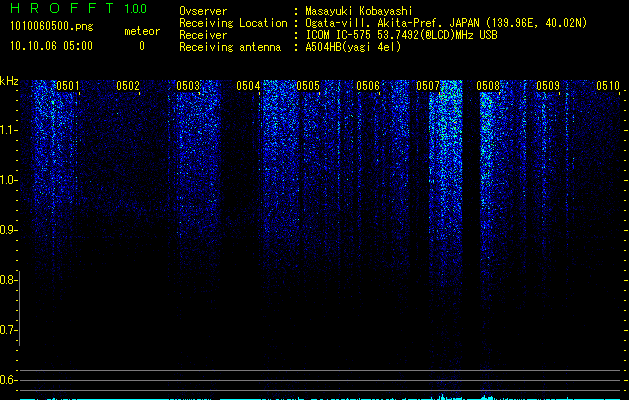Viewport: 629px width, 400px height.
Task: Click the Receiving Location field label
Action: (x=233, y=23)
